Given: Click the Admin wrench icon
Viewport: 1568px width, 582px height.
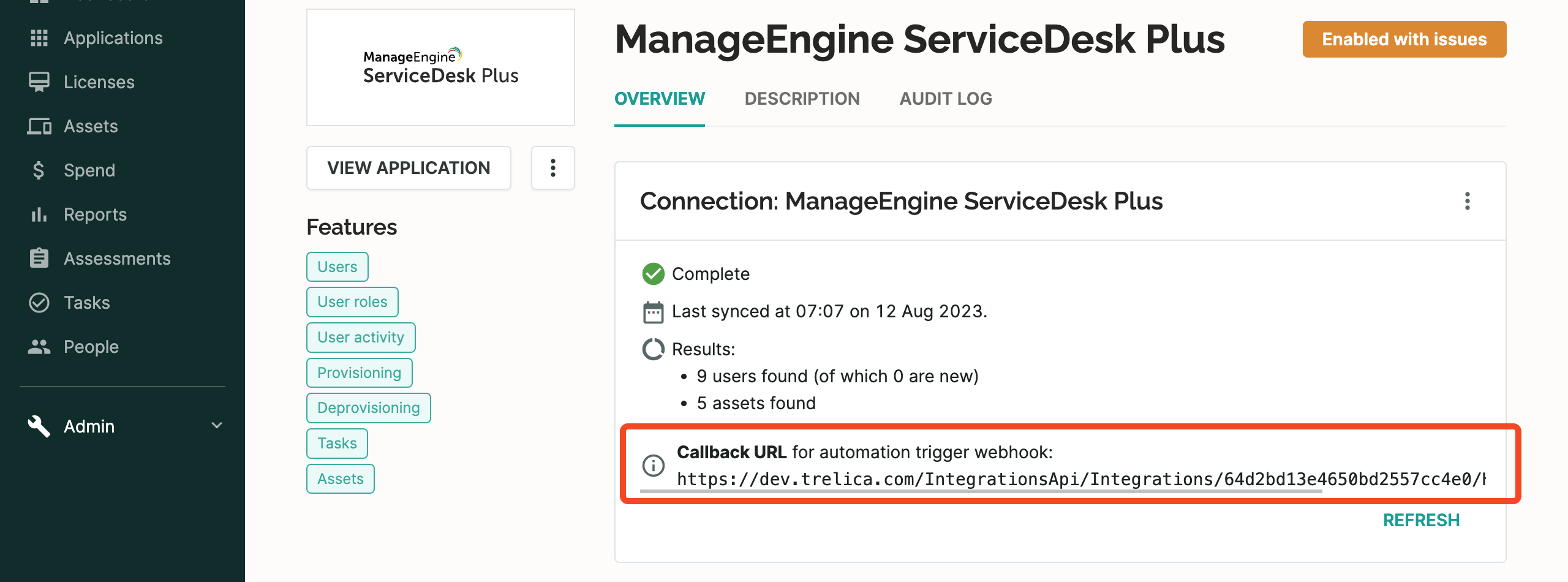Looking at the screenshot, I should [x=39, y=426].
